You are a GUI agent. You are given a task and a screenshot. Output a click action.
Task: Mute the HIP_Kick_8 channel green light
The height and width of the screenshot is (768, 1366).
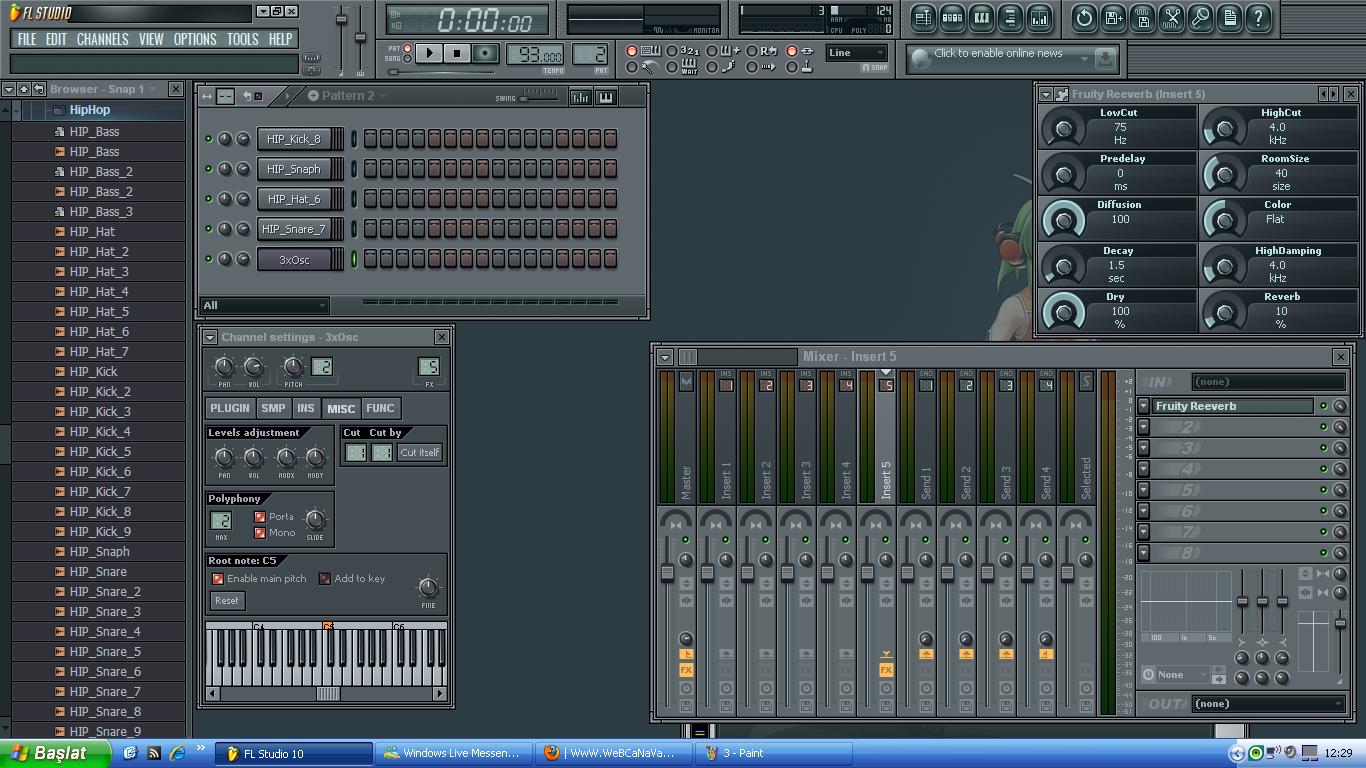(209, 139)
